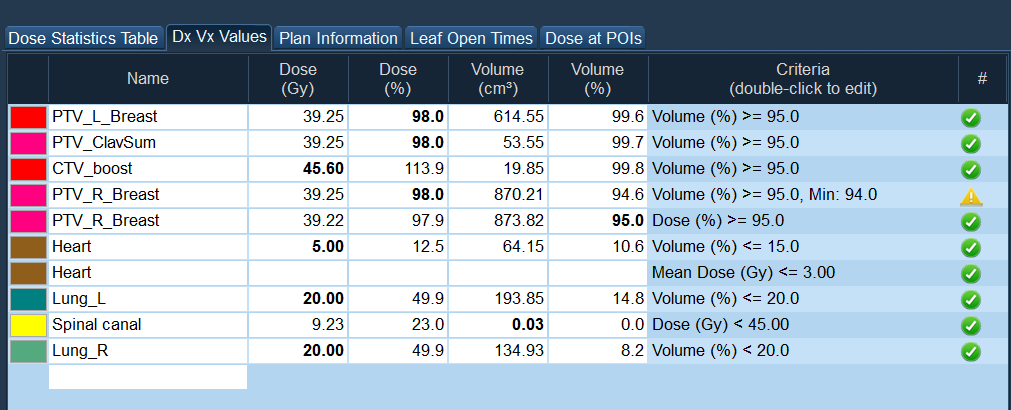Click the green check icon for PTV_L_Breast
The height and width of the screenshot is (410, 1011).
[970, 117]
